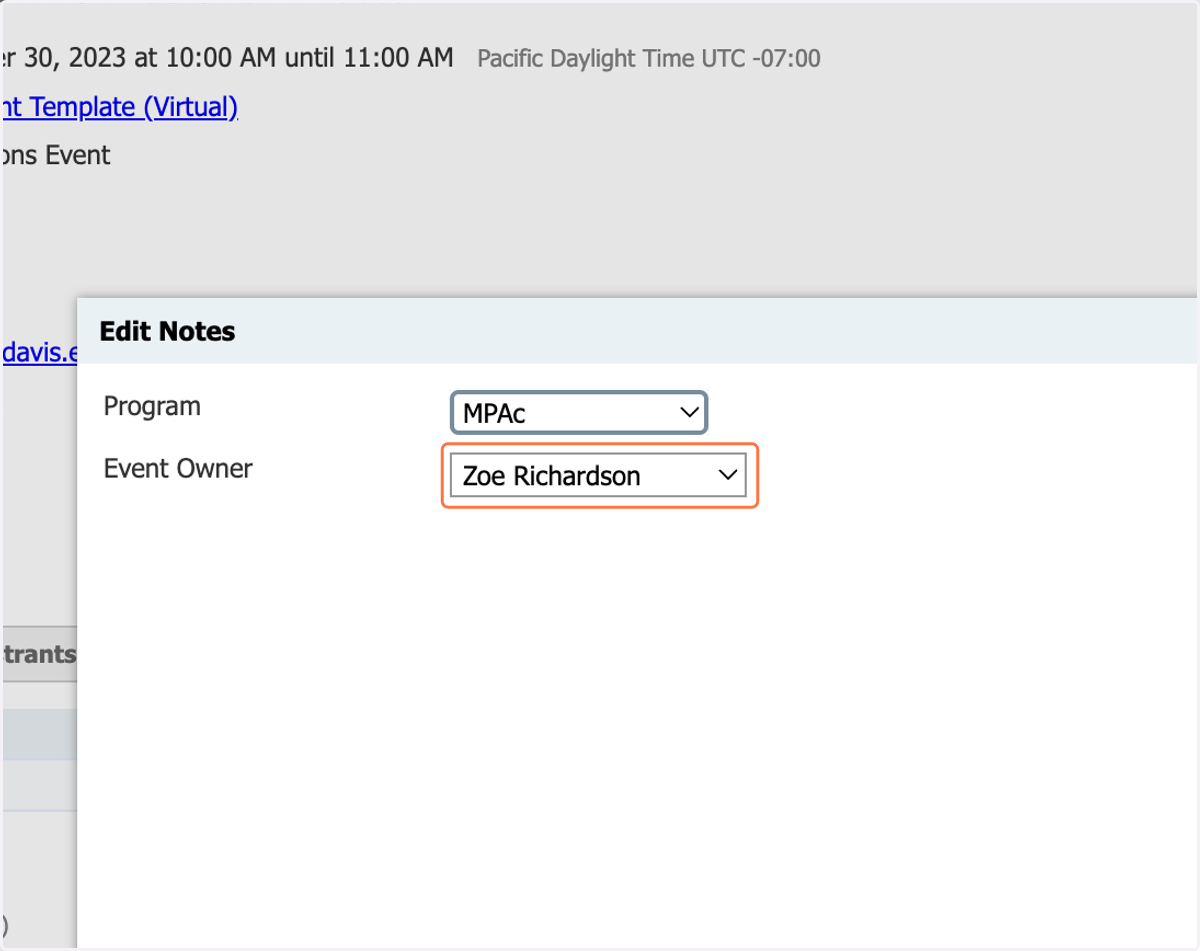Click the Pacific Daylight Time UTC -07:00 text
The image size is (1200, 951).
tap(649, 59)
